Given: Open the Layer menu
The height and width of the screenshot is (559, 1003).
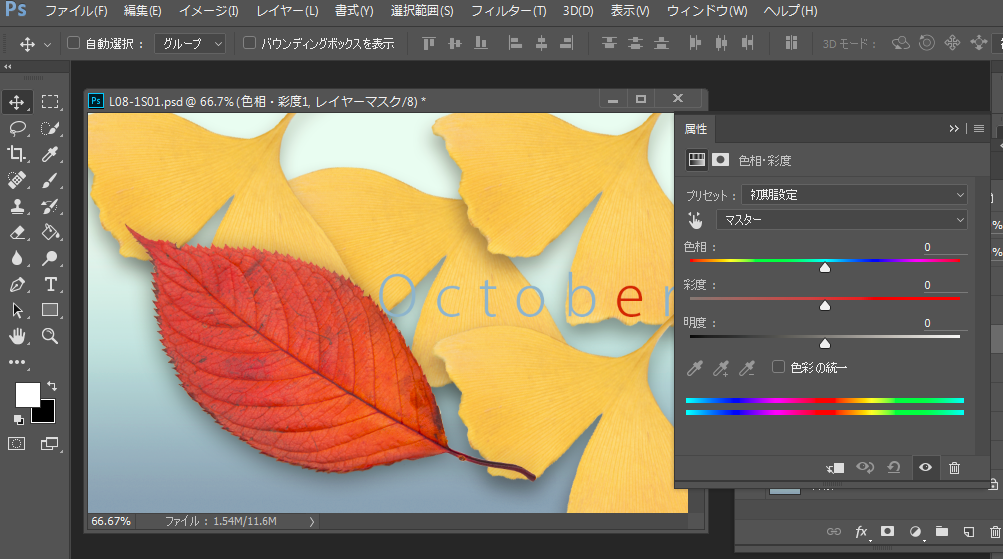Looking at the screenshot, I should [287, 11].
